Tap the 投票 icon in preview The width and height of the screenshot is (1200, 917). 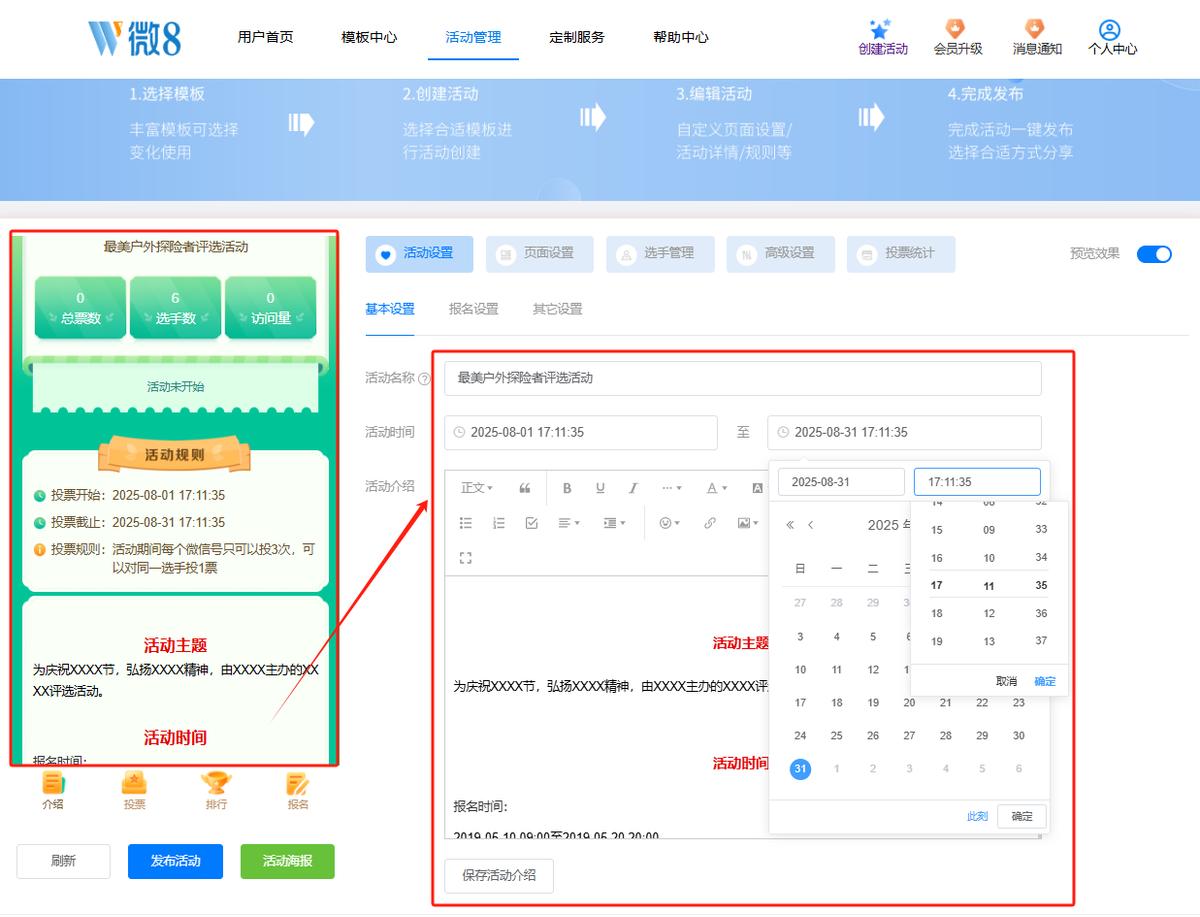coord(134,790)
